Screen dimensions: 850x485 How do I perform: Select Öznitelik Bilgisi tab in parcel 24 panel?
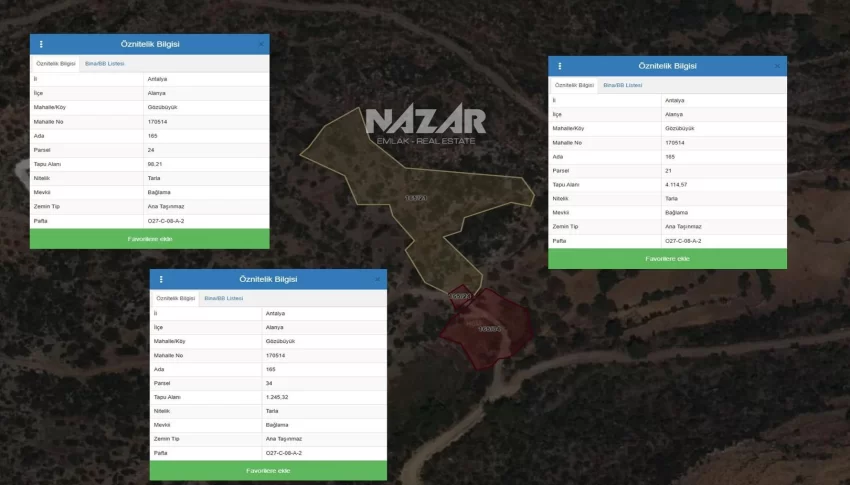[56, 63]
